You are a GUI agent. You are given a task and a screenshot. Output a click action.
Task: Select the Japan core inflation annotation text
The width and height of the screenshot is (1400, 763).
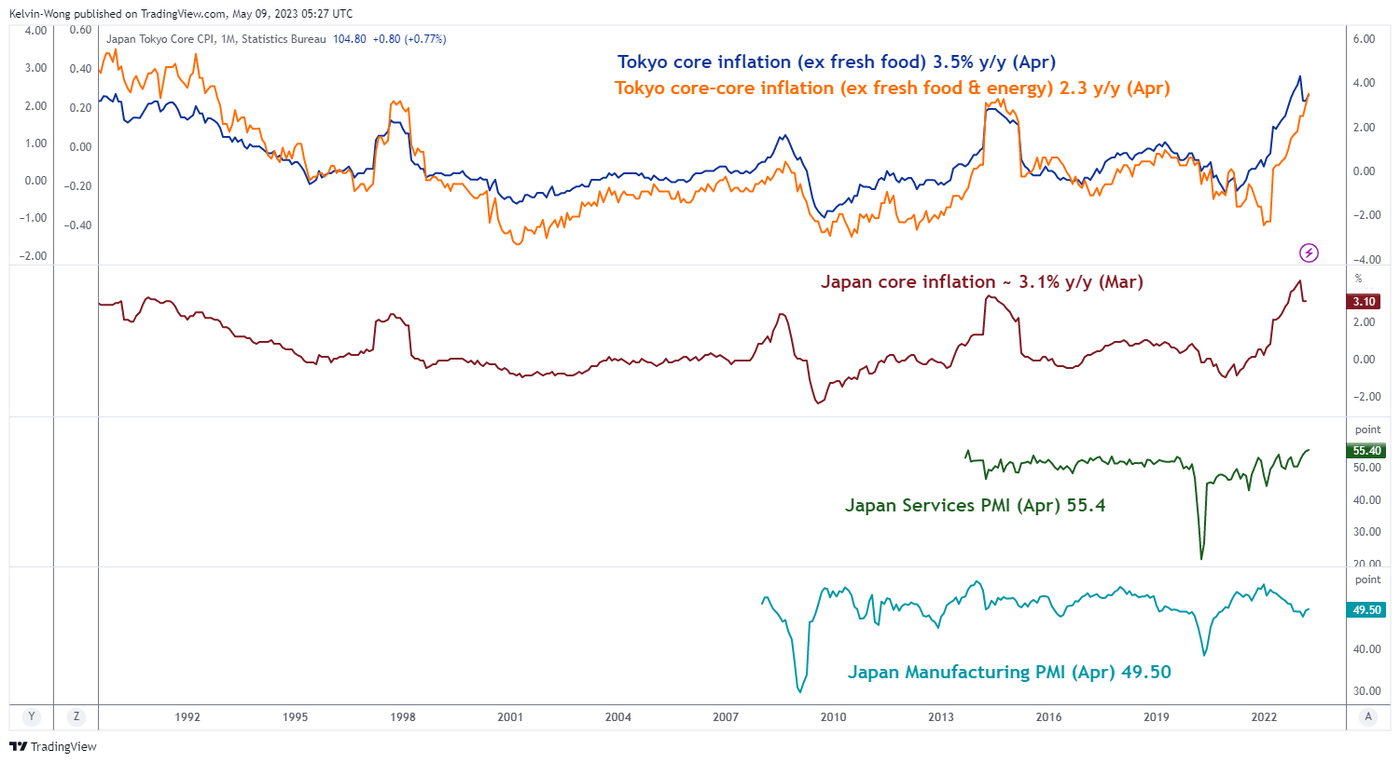[x=981, y=282]
